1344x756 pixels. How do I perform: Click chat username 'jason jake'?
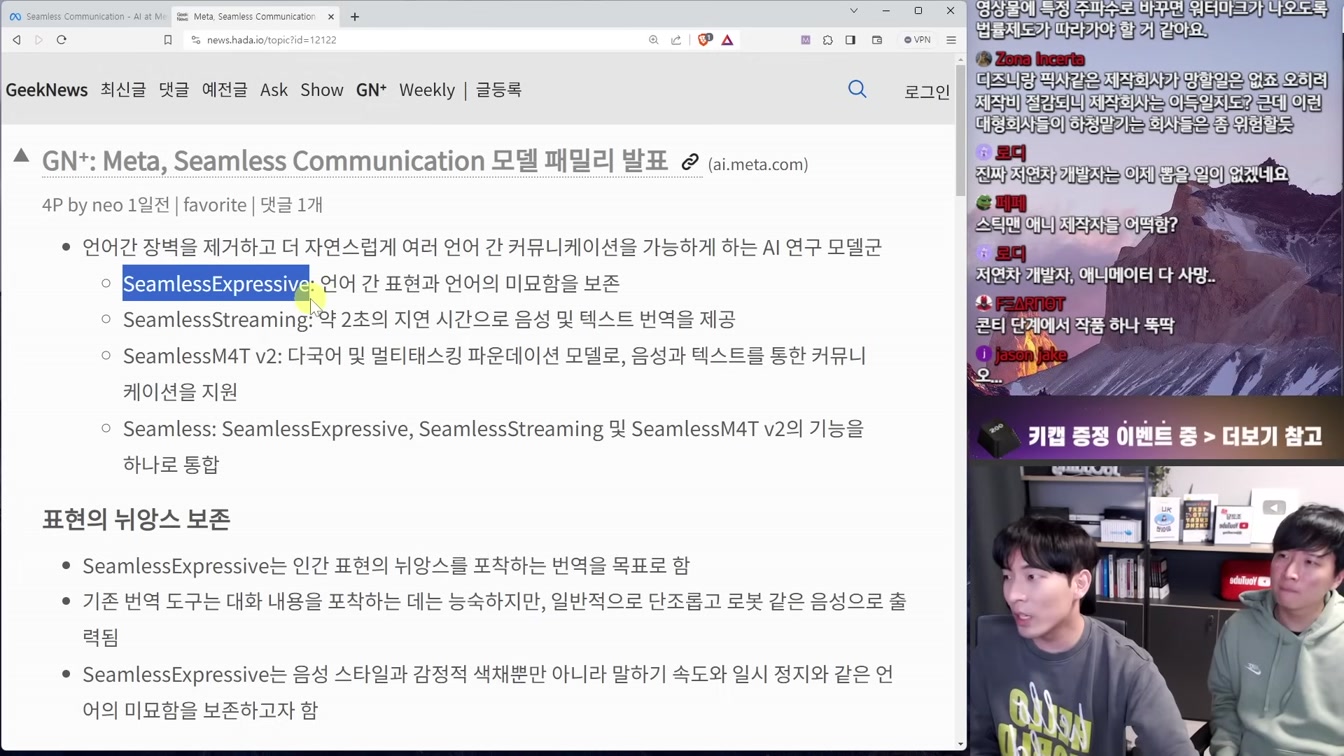pos(1031,355)
